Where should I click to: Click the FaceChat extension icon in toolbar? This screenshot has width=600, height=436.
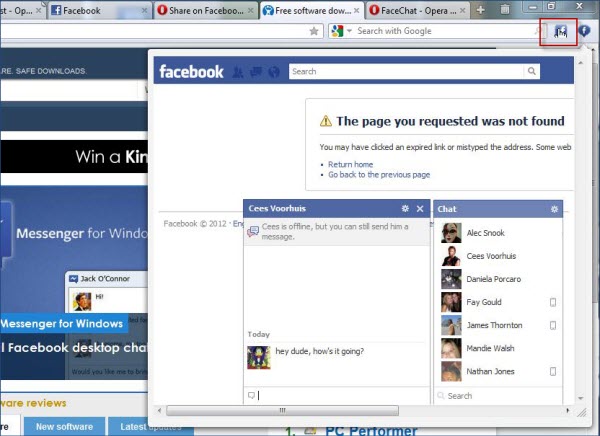tap(560, 31)
